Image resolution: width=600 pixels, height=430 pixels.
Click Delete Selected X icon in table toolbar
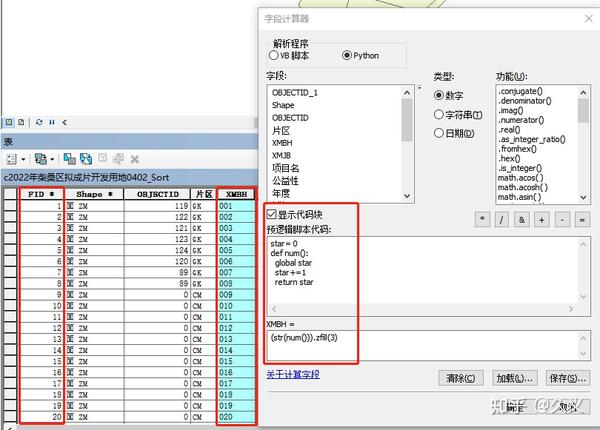coord(135,159)
